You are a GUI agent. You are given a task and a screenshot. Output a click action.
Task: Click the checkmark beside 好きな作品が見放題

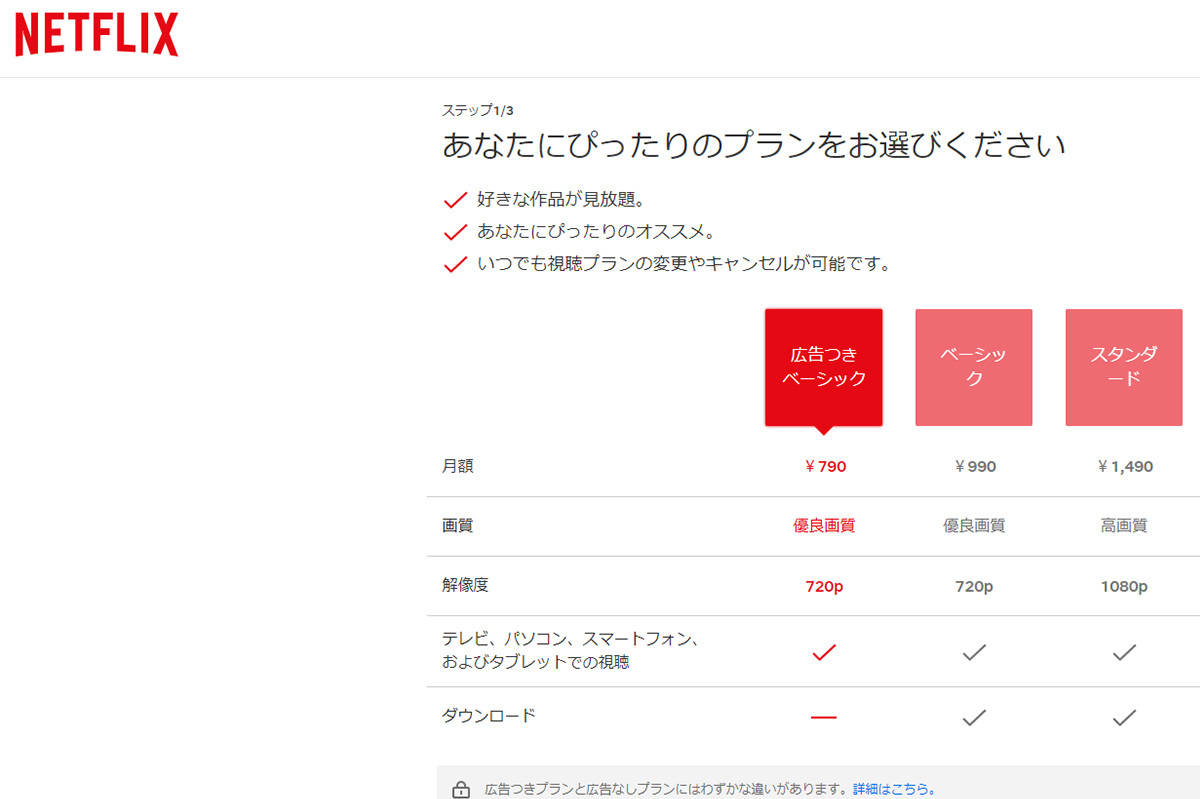coord(455,198)
